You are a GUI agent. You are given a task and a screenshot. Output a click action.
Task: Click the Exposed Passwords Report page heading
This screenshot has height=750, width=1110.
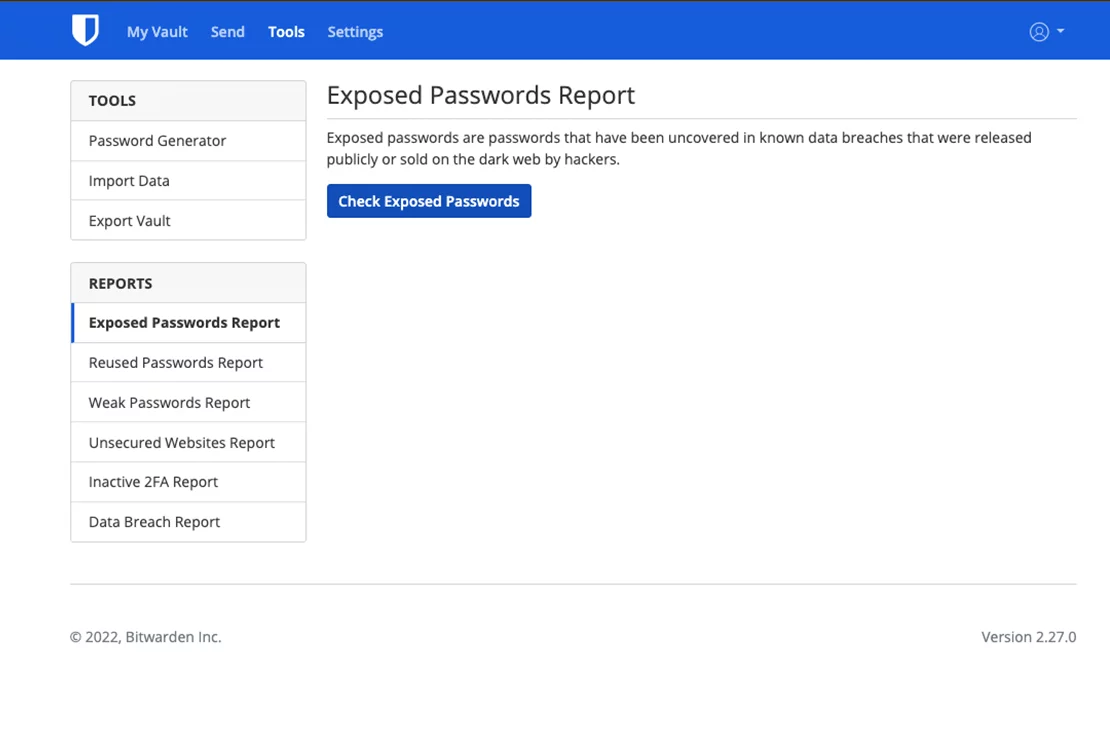click(481, 95)
